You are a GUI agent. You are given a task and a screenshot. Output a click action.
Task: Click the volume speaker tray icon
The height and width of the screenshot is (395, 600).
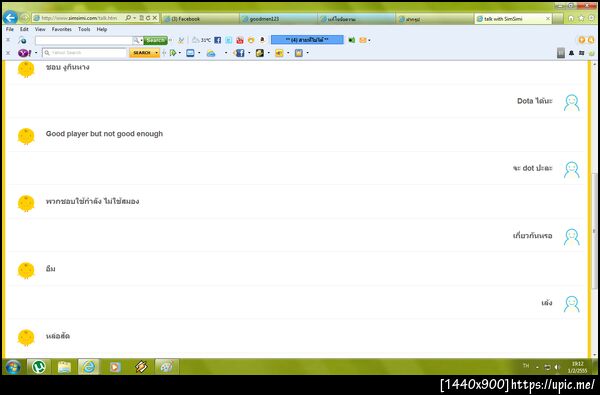coord(557,367)
